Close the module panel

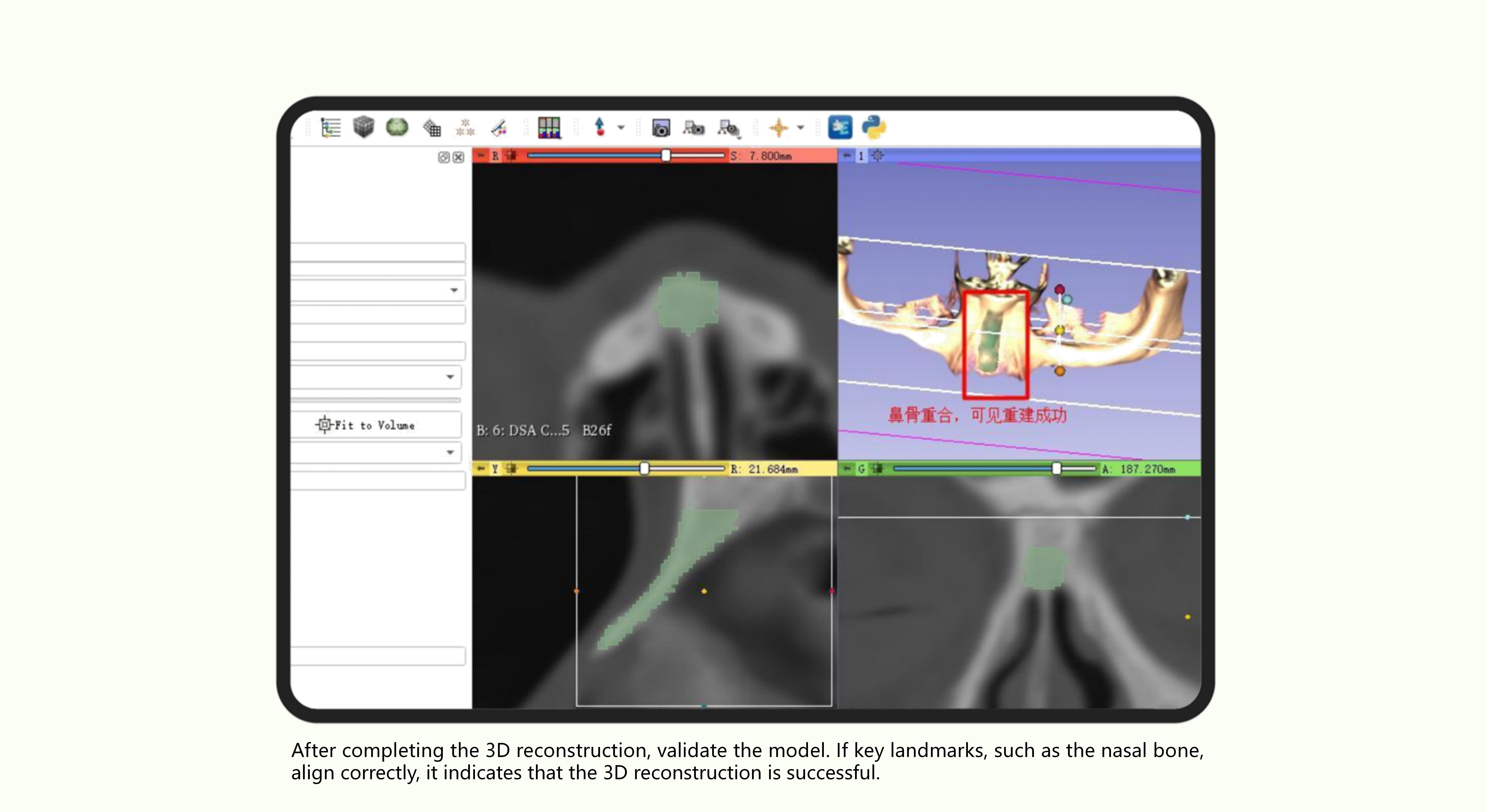(458, 158)
